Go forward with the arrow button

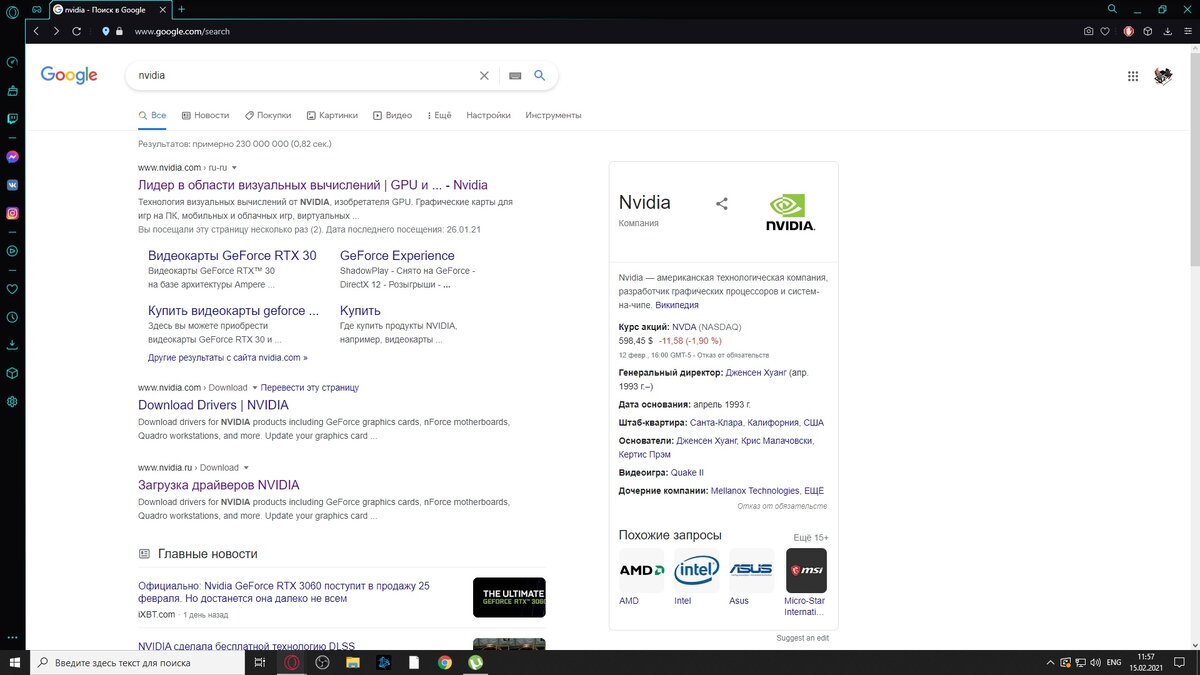(55, 31)
